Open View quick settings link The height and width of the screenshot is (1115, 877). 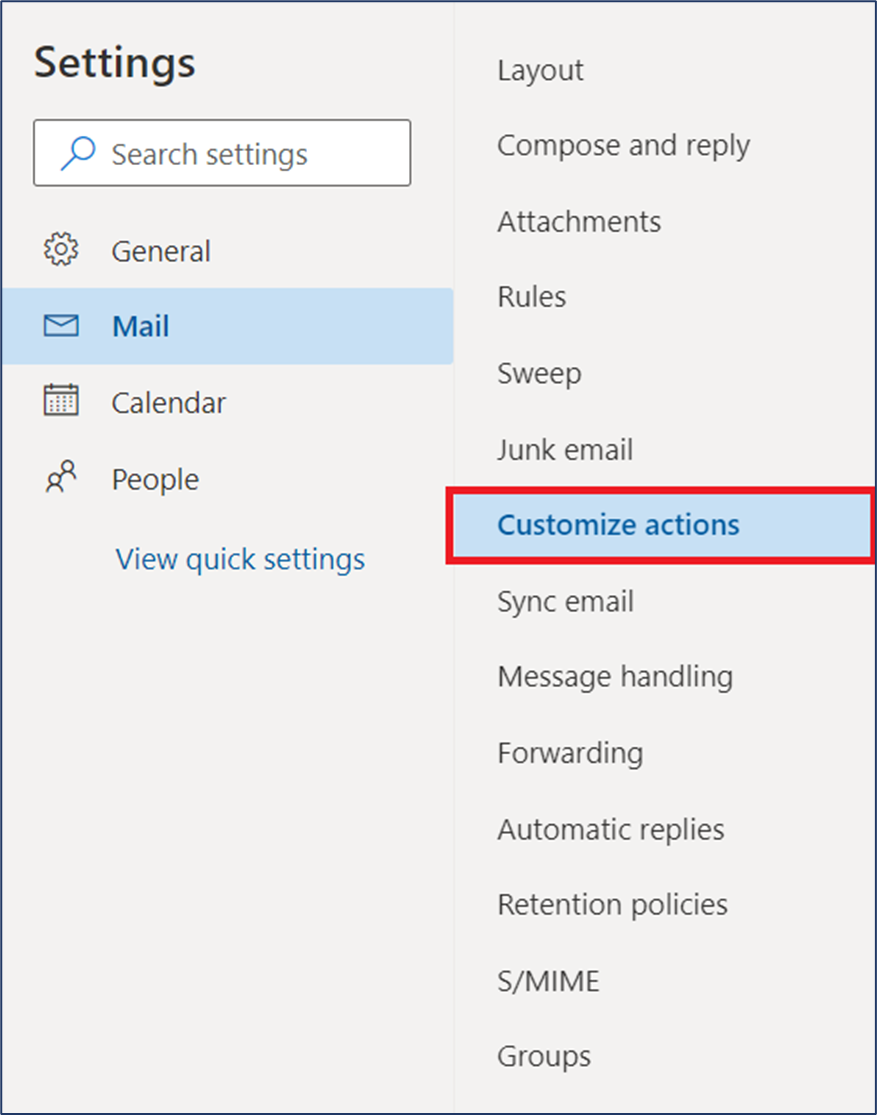(x=240, y=560)
